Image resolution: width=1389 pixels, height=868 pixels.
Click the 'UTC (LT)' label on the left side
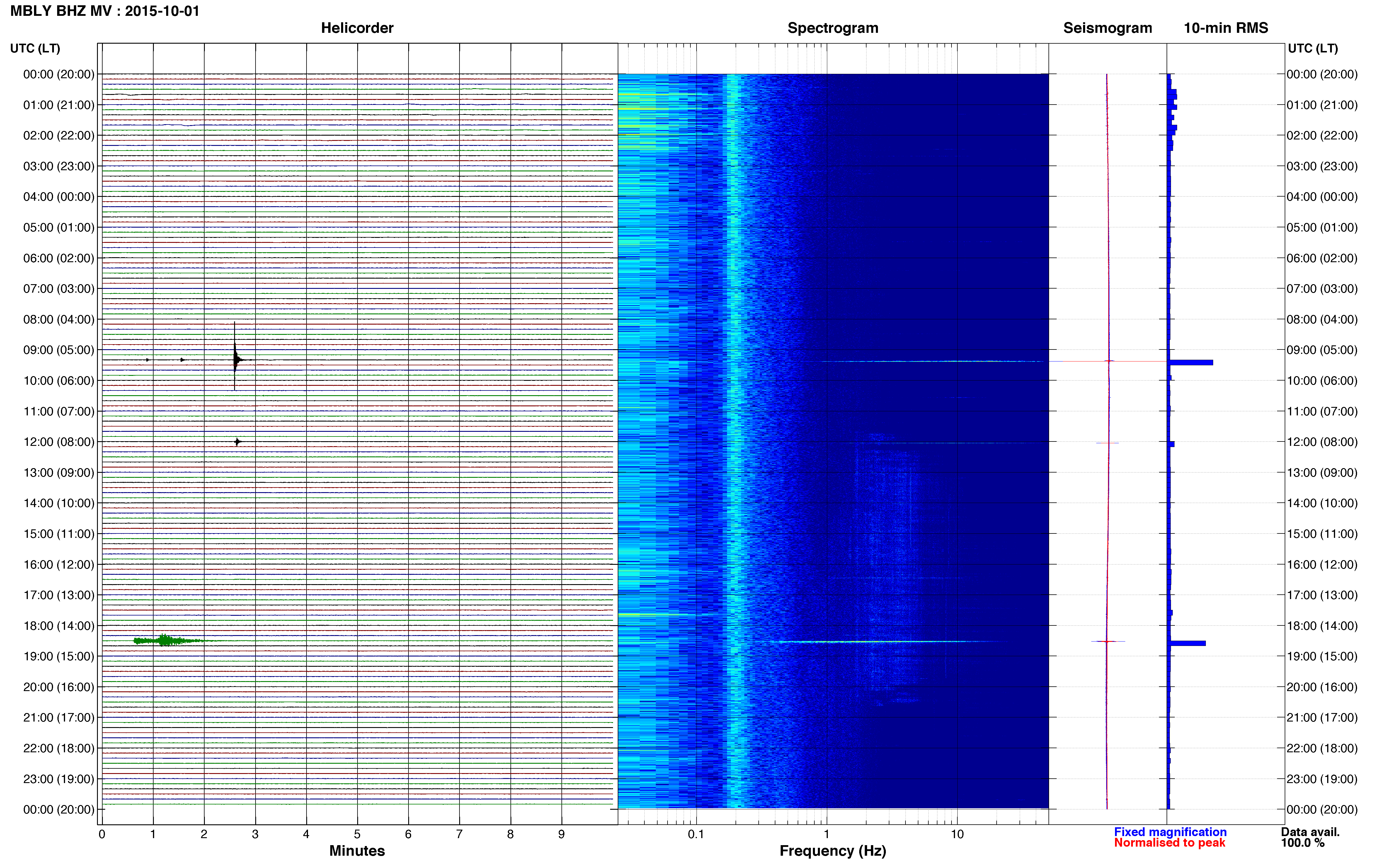[35, 48]
